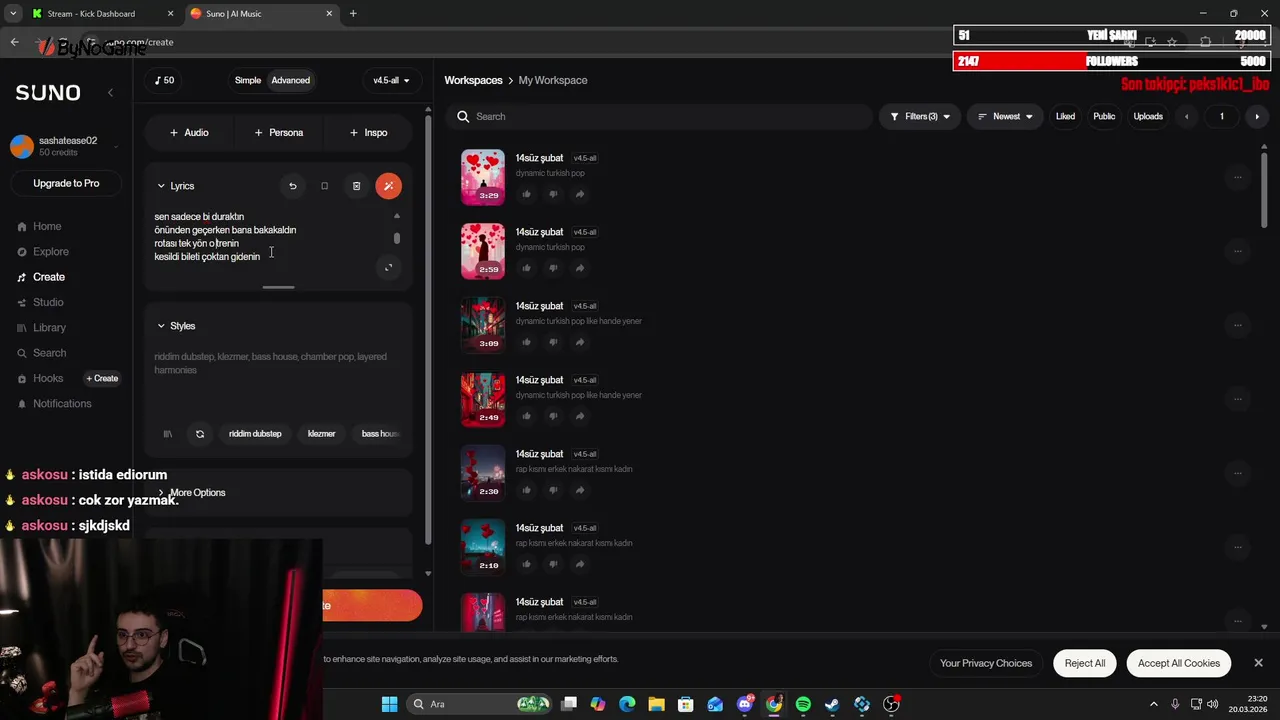Click the Upgrade to Pro button
The image size is (1280, 720).
point(66,183)
